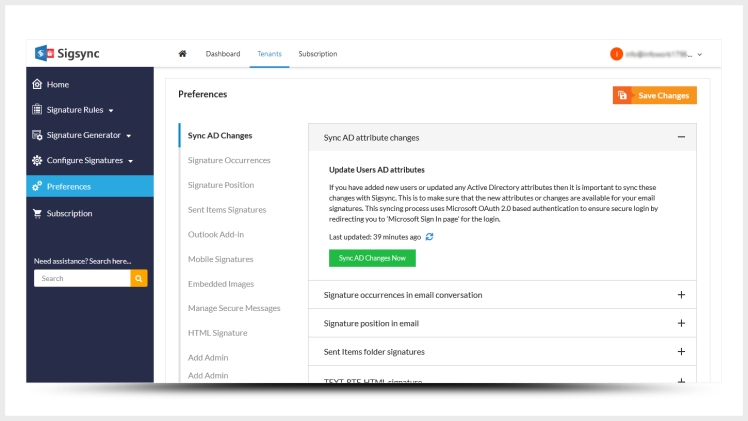Go to Home in the sidebar

[57, 84]
